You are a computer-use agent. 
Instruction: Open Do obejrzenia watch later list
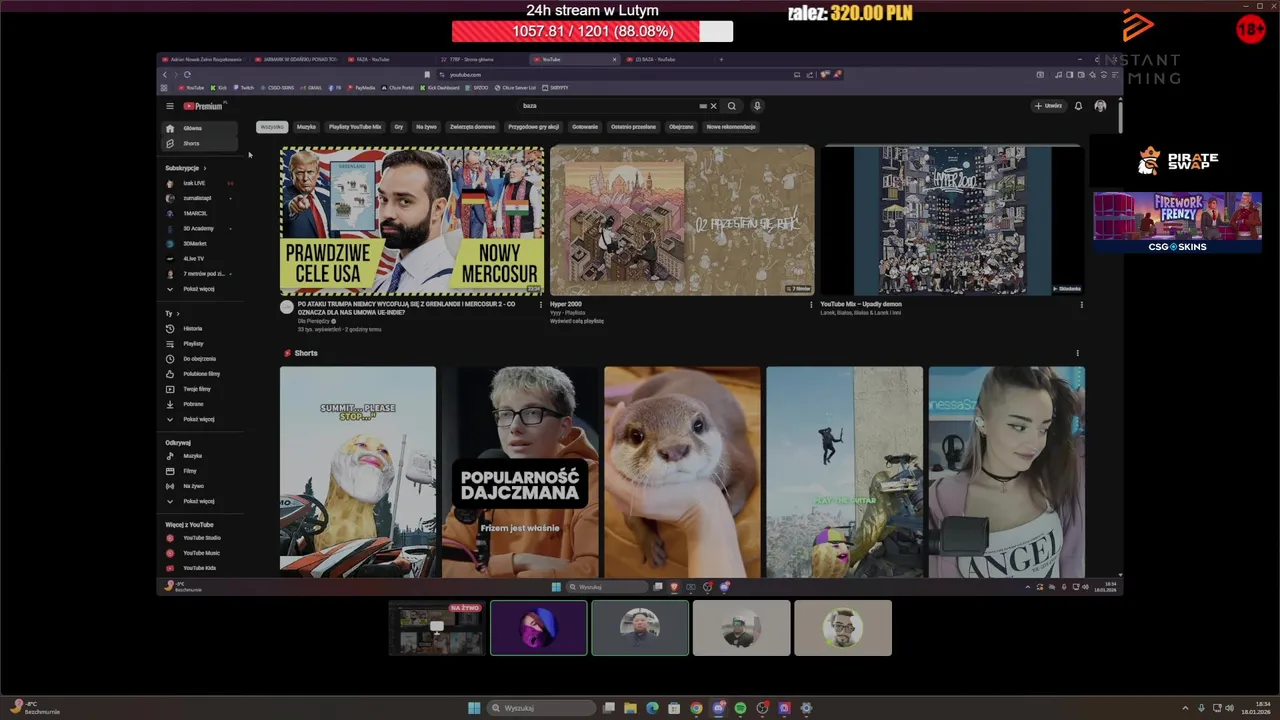click(200, 358)
